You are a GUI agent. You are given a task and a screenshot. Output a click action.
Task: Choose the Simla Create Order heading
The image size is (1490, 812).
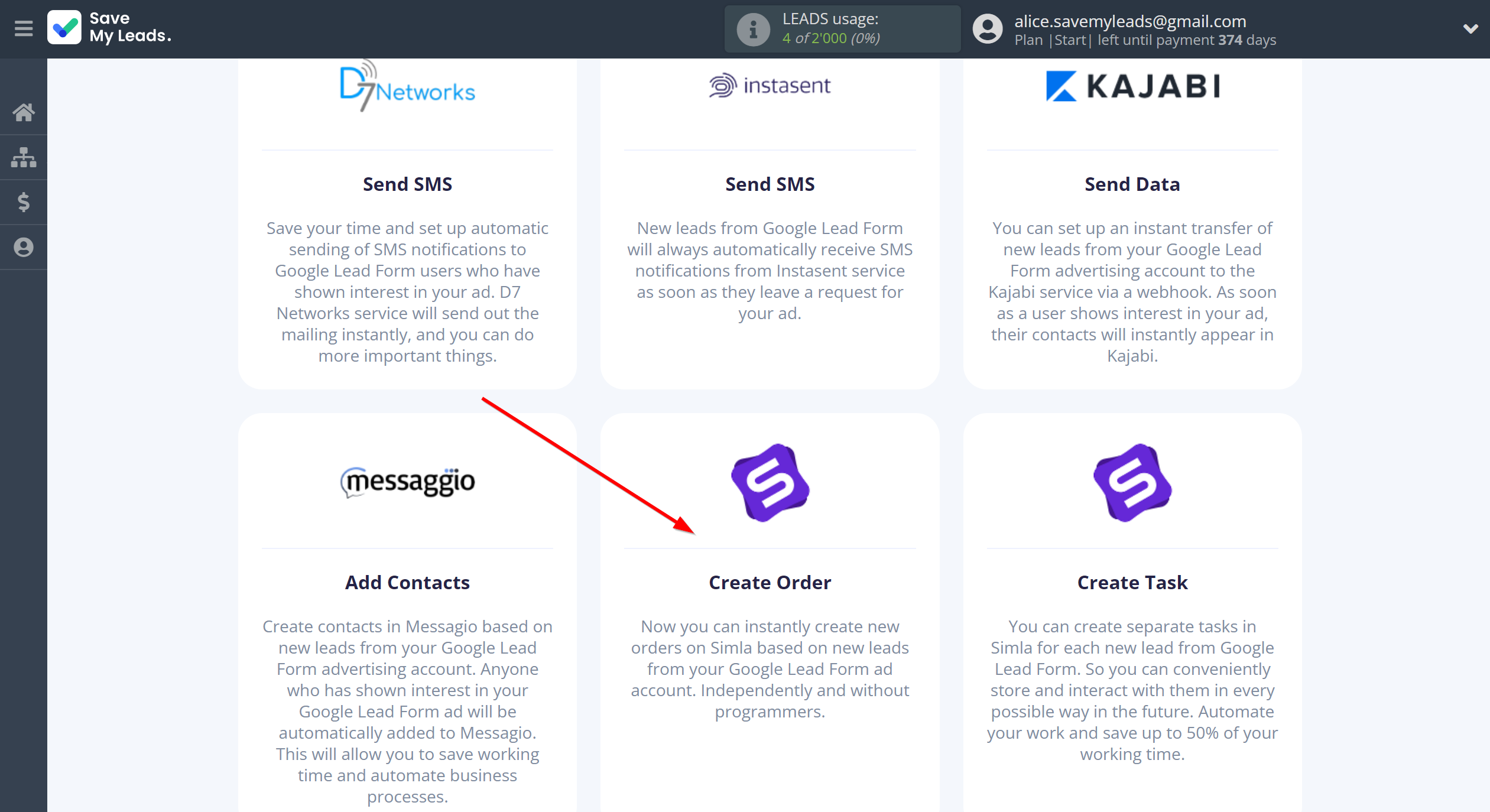click(x=770, y=583)
